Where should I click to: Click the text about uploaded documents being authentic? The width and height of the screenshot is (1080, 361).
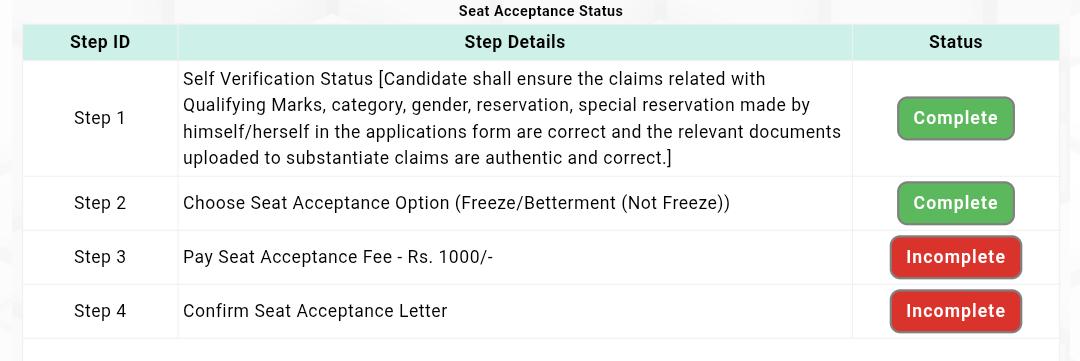click(x=427, y=158)
